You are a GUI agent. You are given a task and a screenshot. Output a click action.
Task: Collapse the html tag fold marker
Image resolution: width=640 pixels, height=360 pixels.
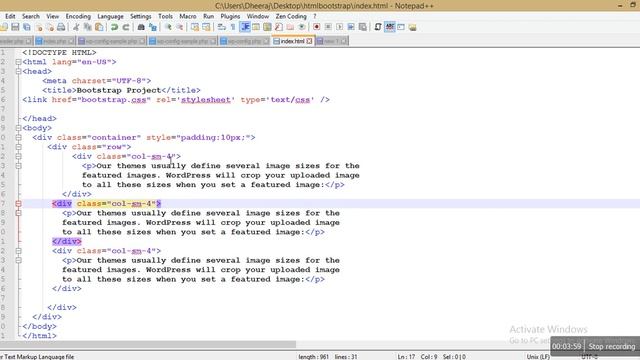pos(18,62)
